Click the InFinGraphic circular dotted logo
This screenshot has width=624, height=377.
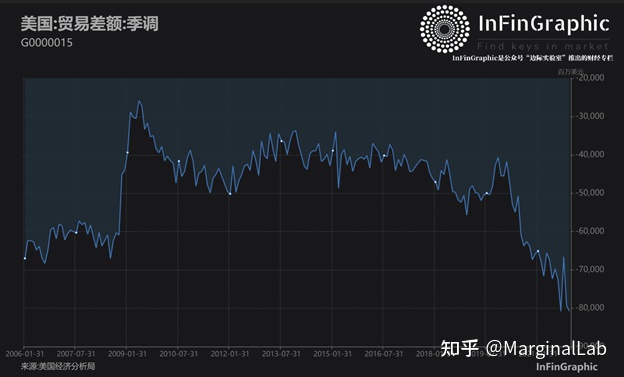pyautogui.click(x=445, y=29)
